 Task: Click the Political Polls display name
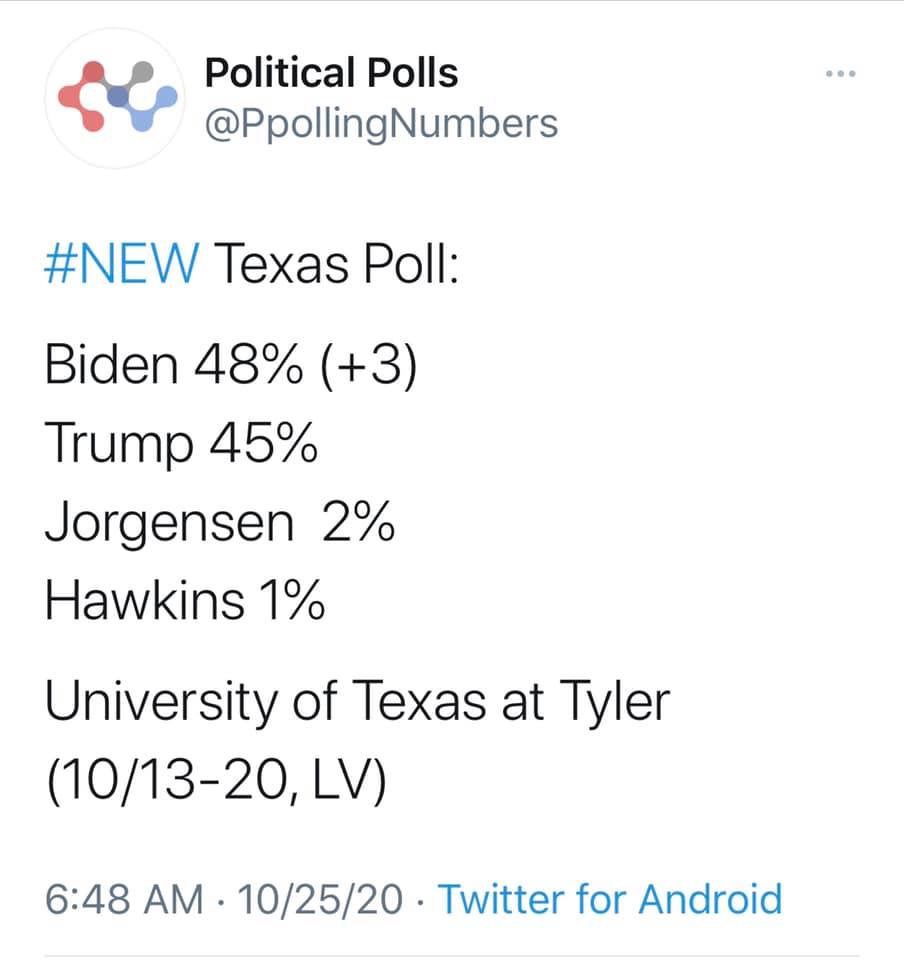pos(331,73)
